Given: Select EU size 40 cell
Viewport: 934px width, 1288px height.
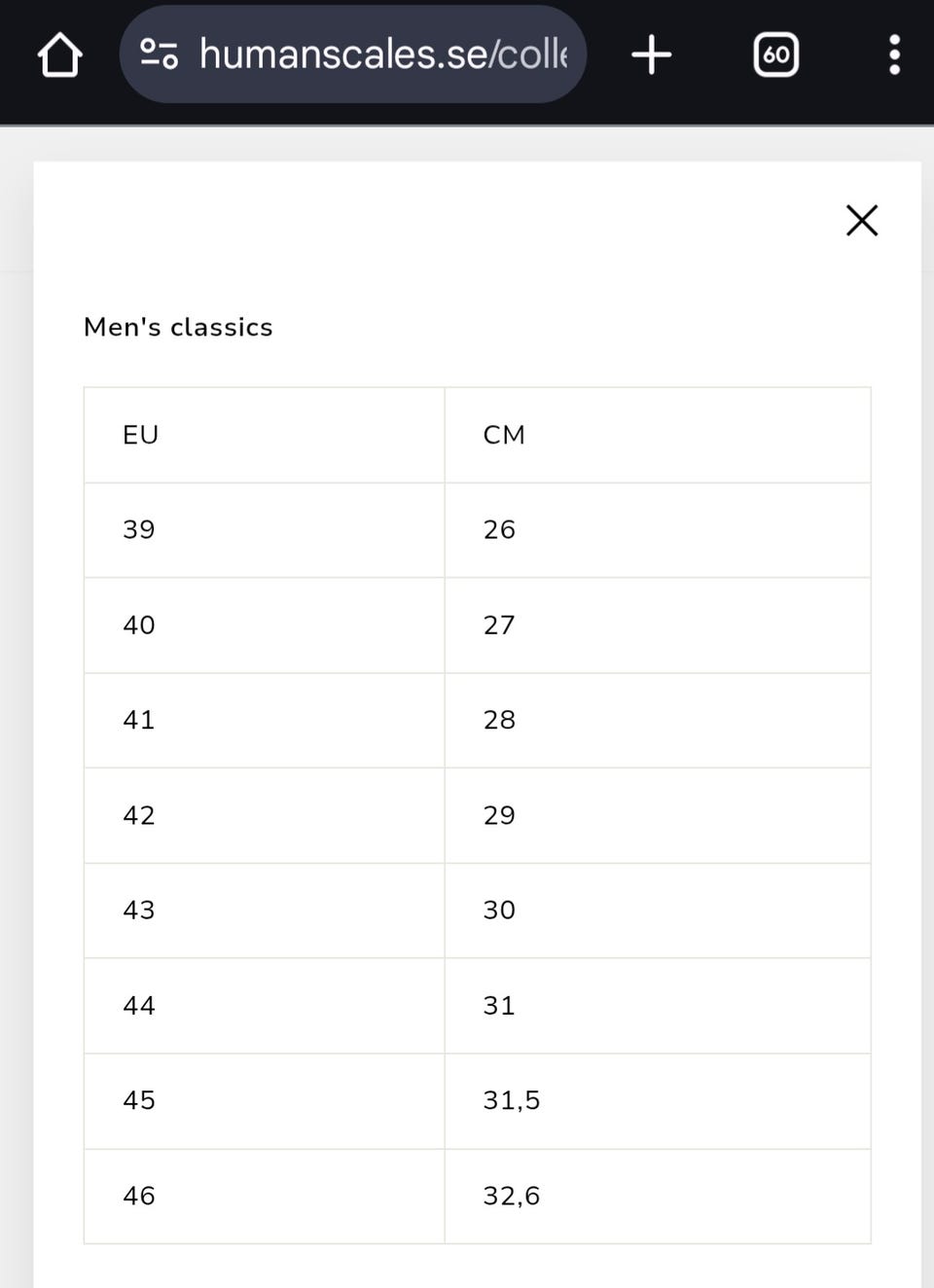Looking at the screenshot, I should 139,626.
